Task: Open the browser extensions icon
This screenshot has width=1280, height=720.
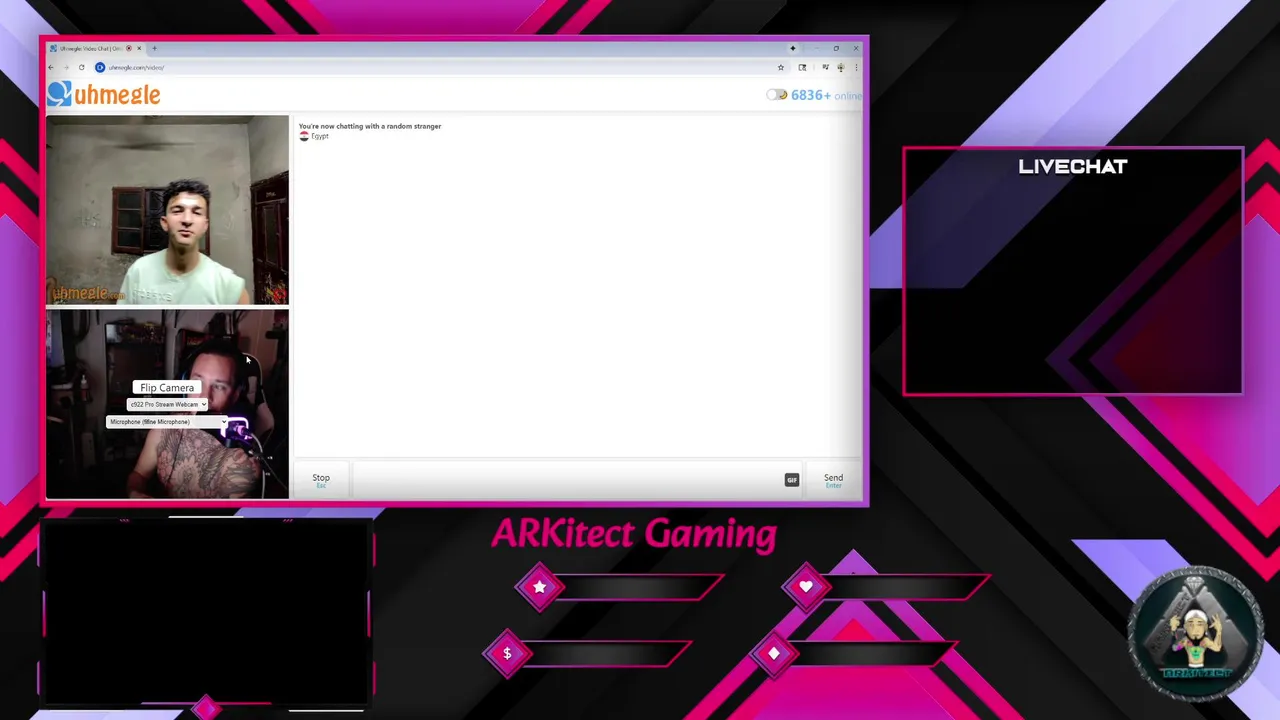Action: [802, 67]
